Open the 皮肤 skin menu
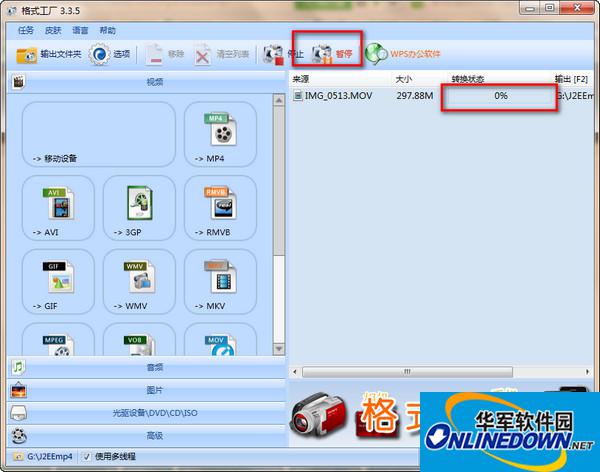This screenshot has width=600, height=472. (53, 30)
